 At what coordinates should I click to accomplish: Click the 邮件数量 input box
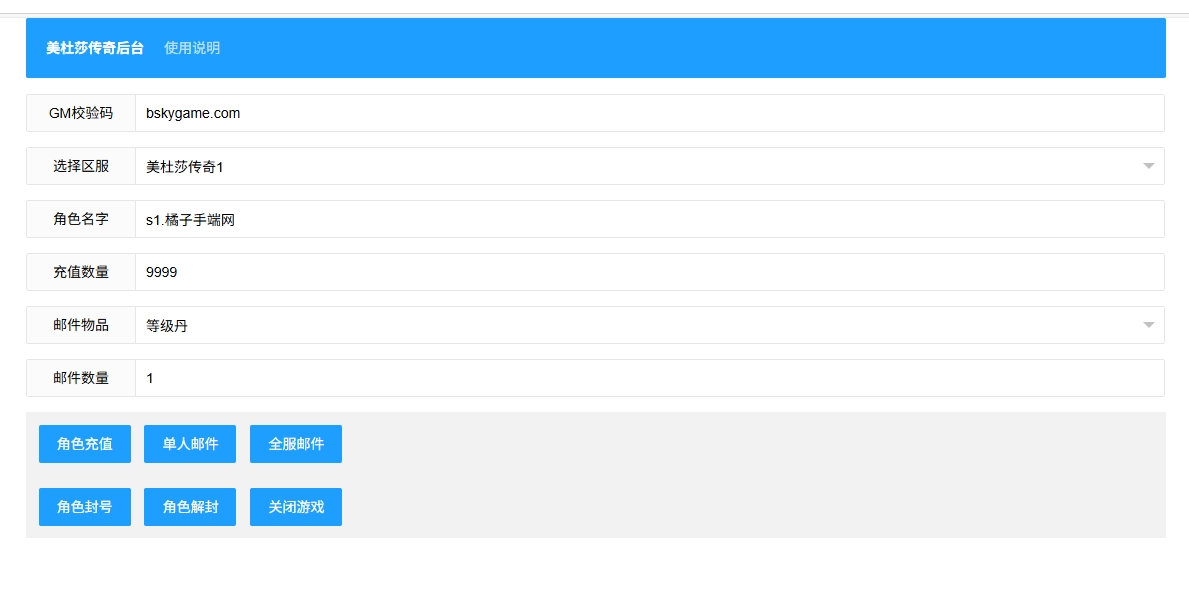pos(650,378)
